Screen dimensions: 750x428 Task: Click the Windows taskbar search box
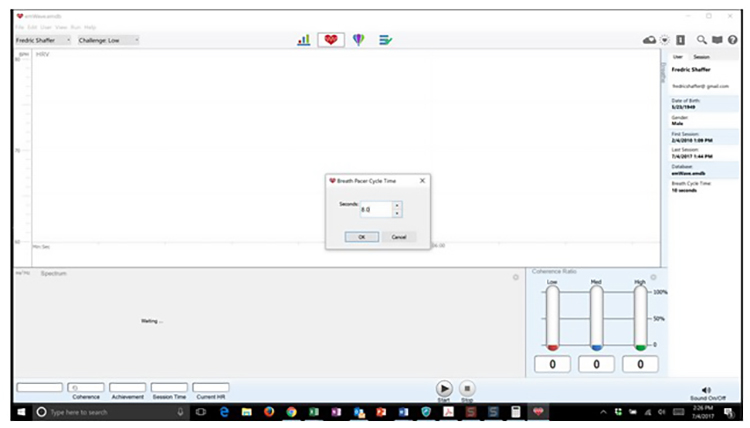click(110, 411)
